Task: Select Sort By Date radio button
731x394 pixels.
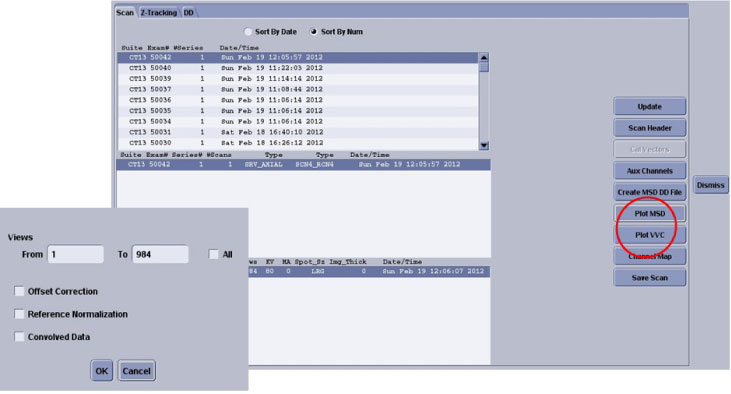Action: click(248, 32)
